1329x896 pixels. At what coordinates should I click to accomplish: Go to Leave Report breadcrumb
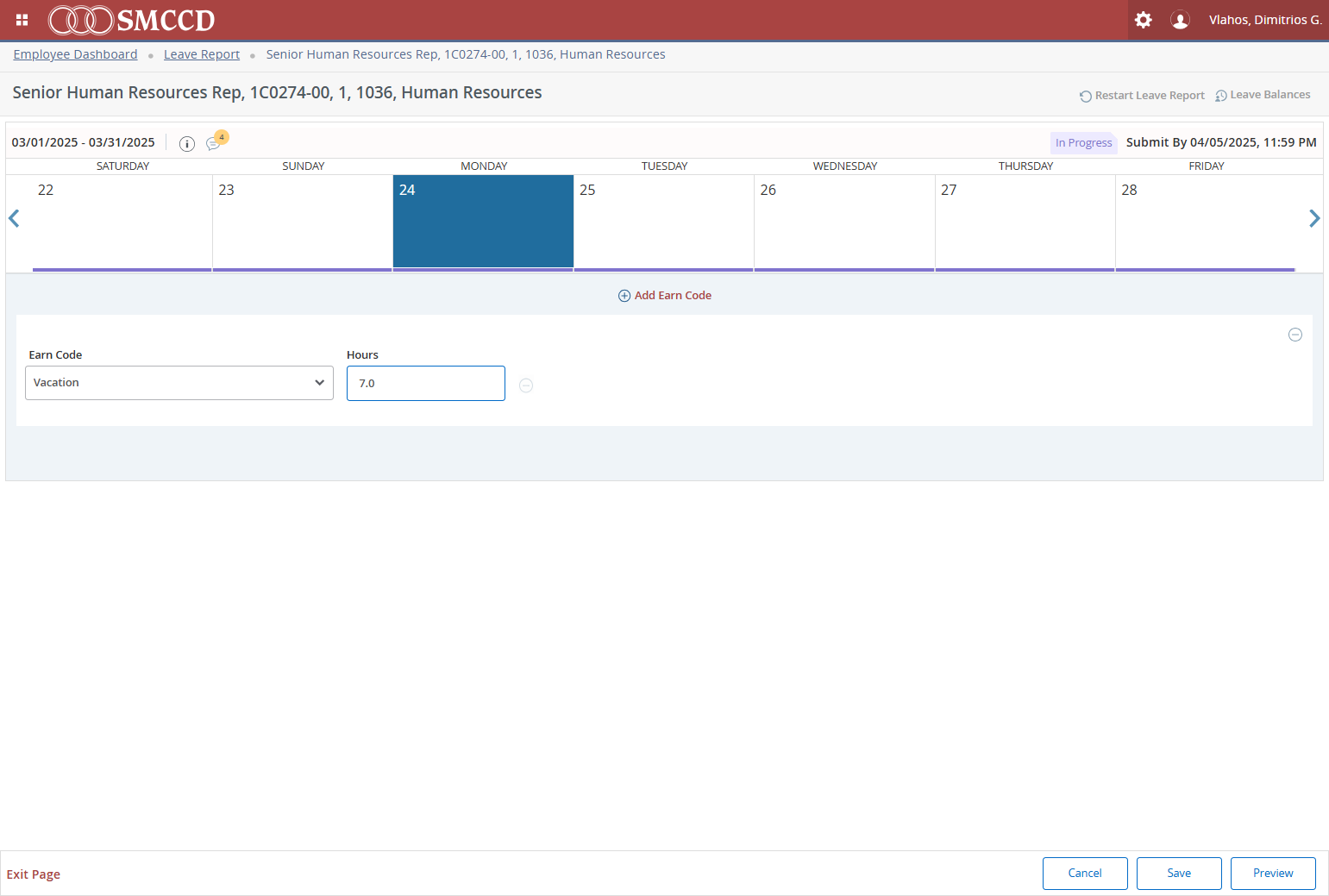202,54
